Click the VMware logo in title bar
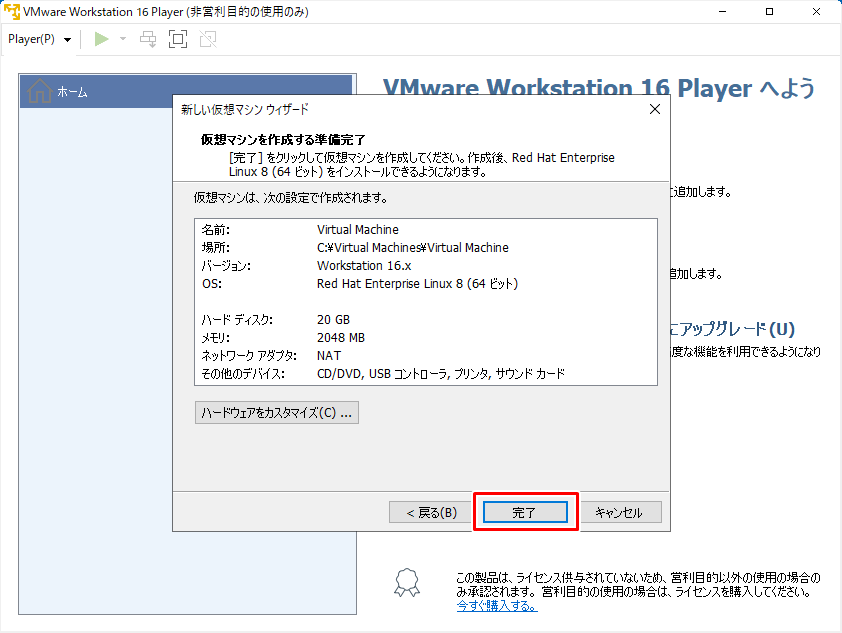The image size is (842, 633). 12,12
